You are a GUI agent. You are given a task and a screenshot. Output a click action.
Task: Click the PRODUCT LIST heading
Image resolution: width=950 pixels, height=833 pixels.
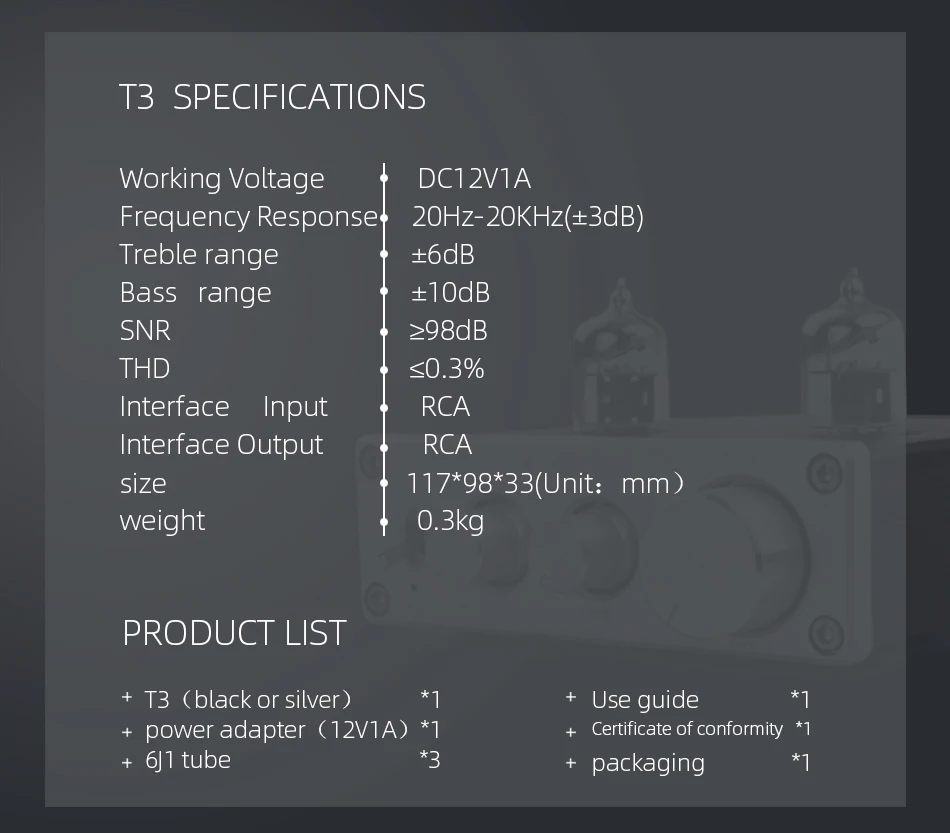tap(234, 633)
